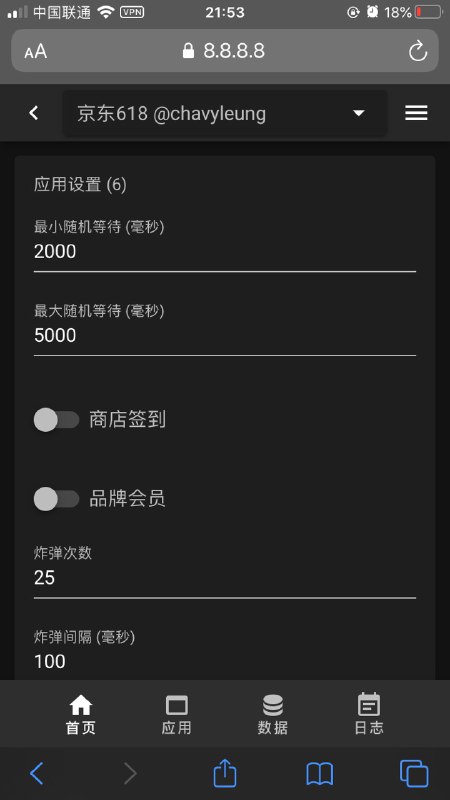Open Safari bookmarks book icon
The width and height of the screenshot is (450, 800).
tap(320, 774)
